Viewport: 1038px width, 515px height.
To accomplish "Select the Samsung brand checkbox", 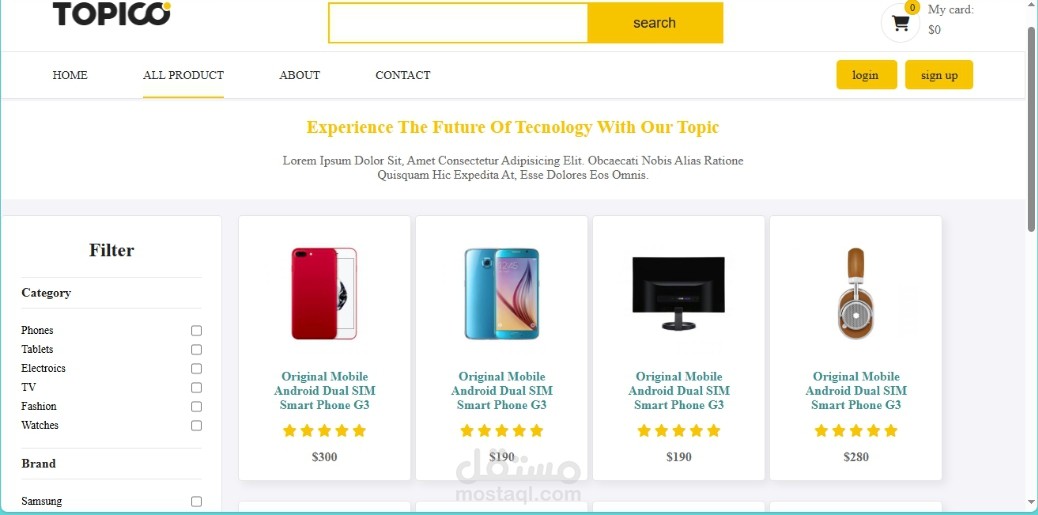I will coord(196,502).
